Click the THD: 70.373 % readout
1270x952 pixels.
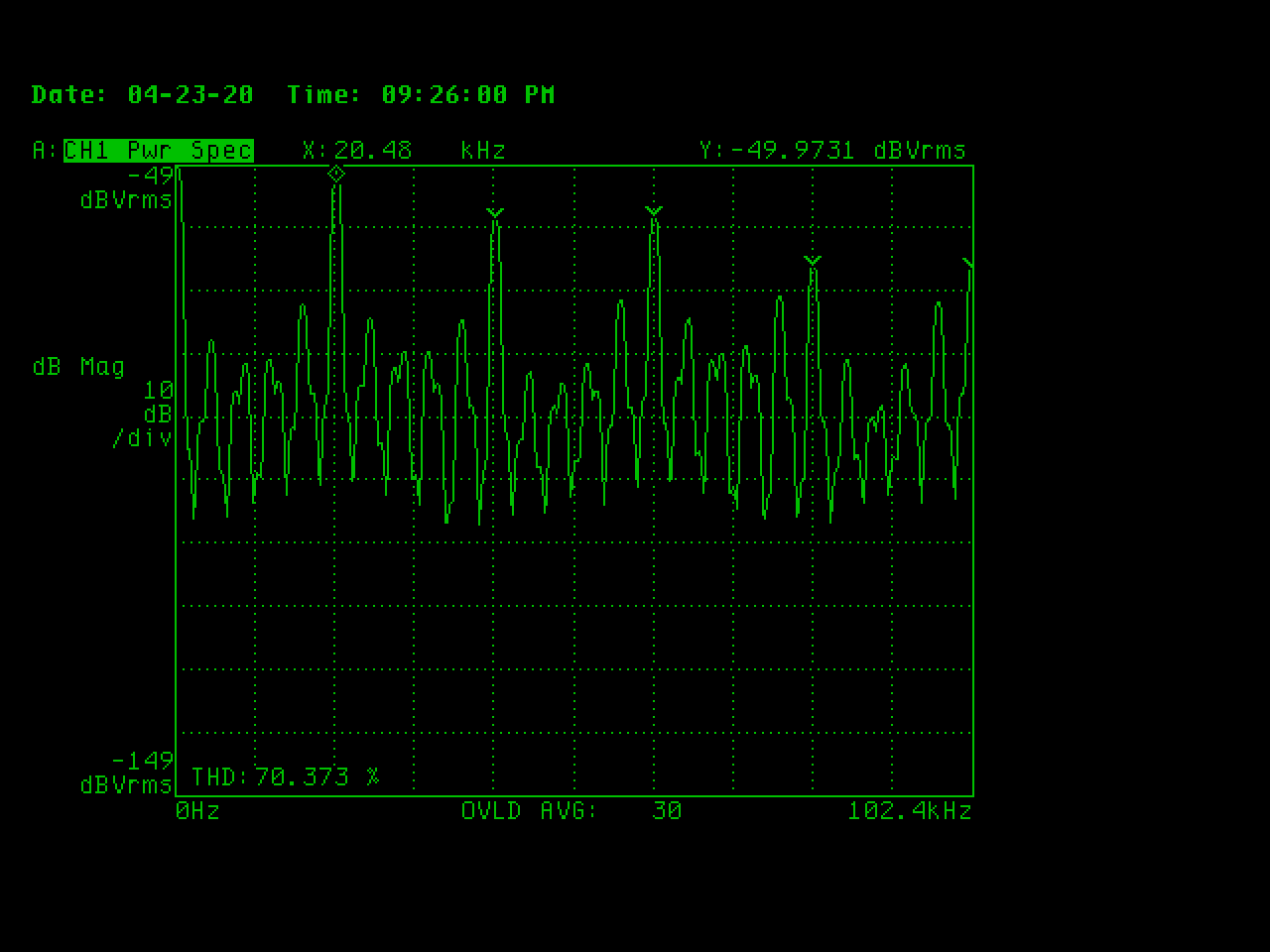286,776
